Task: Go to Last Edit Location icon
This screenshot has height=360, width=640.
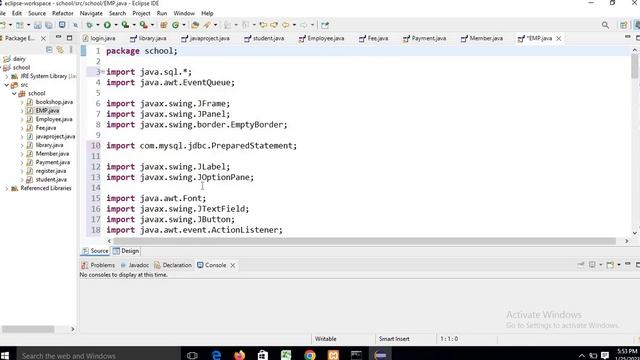Action: click(263, 25)
